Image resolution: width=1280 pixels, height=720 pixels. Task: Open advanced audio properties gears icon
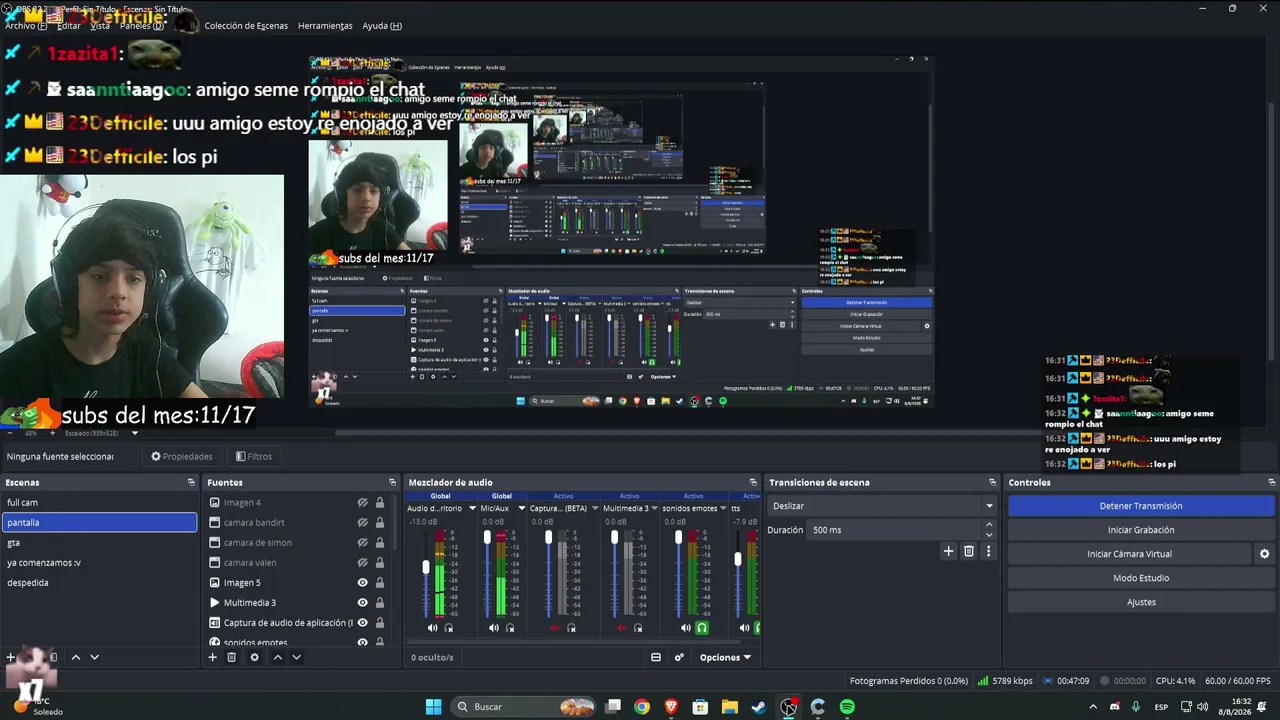point(679,657)
